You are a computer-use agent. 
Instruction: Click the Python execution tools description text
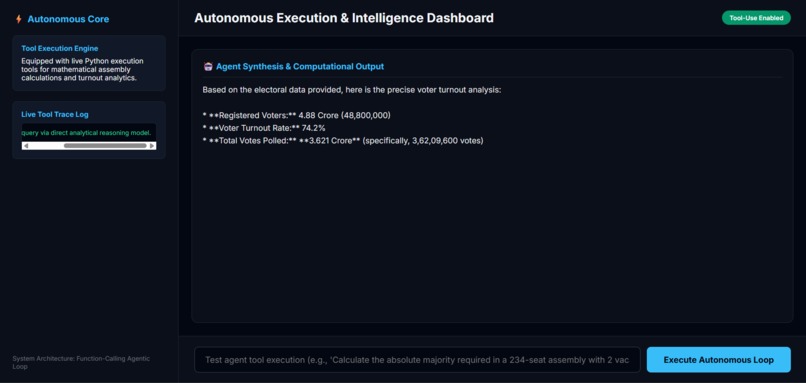point(82,69)
